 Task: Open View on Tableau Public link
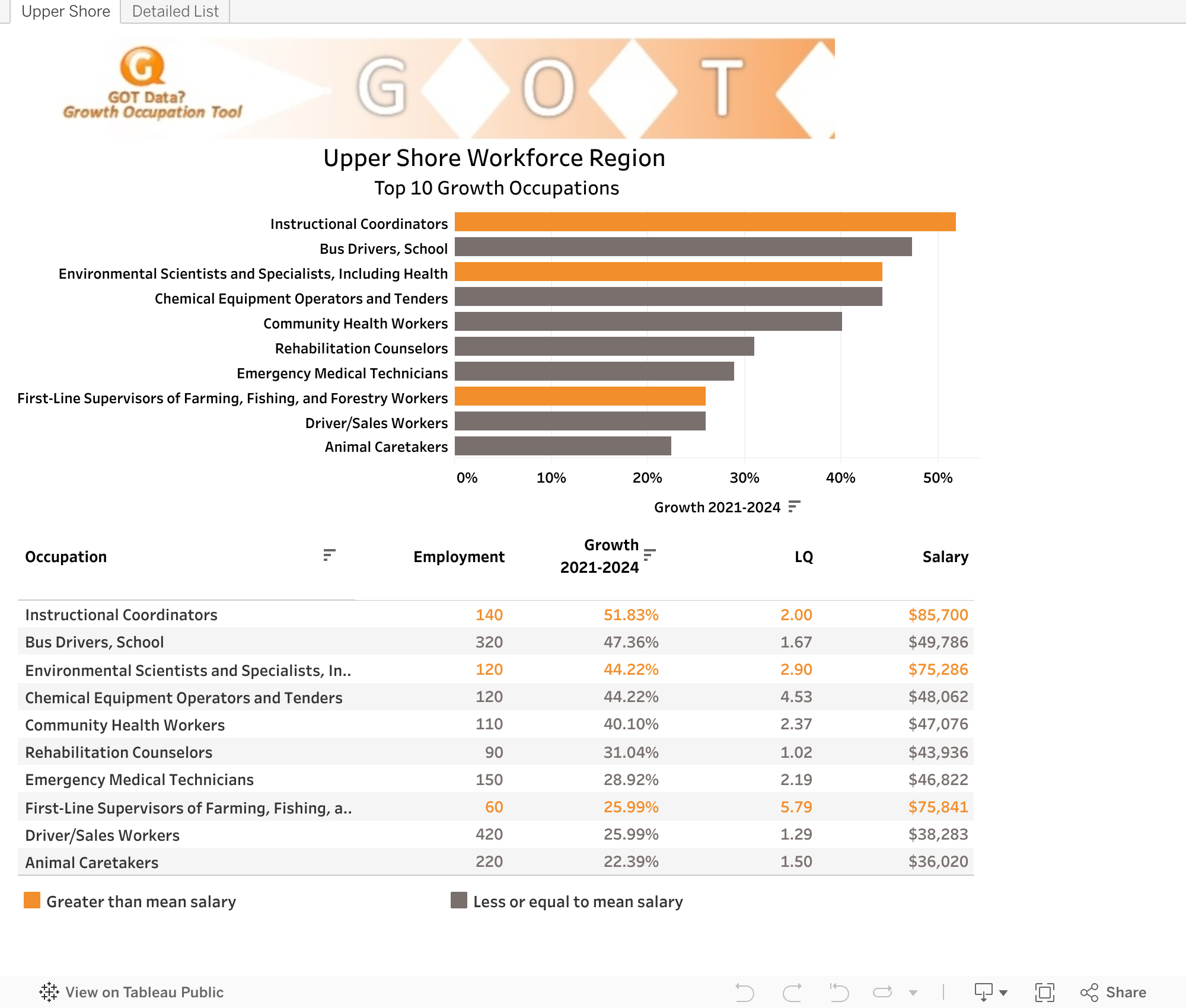(144, 992)
